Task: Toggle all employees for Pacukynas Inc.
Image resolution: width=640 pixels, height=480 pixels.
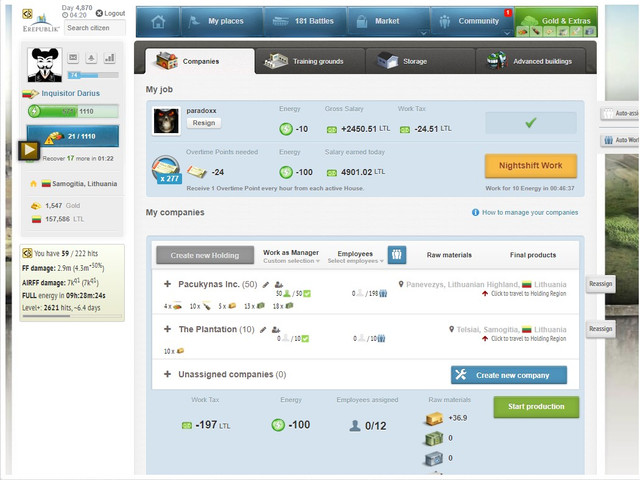Action: tap(383, 293)
